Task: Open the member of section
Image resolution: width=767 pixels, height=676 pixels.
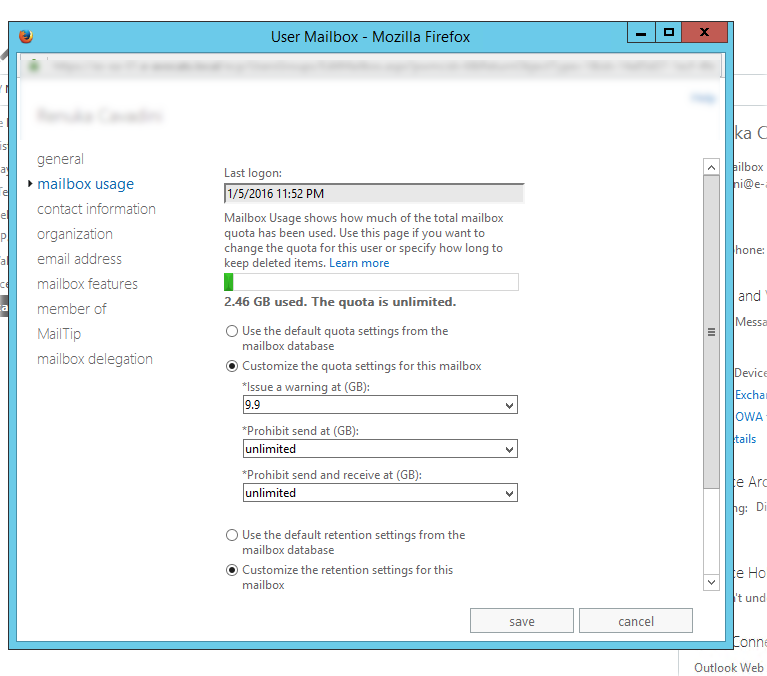Action: click(x=72, y=309)
